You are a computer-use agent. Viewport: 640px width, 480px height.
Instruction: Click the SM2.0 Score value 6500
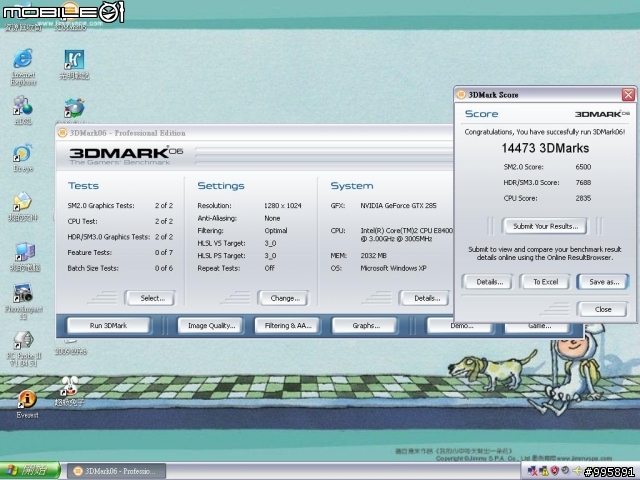583,167
